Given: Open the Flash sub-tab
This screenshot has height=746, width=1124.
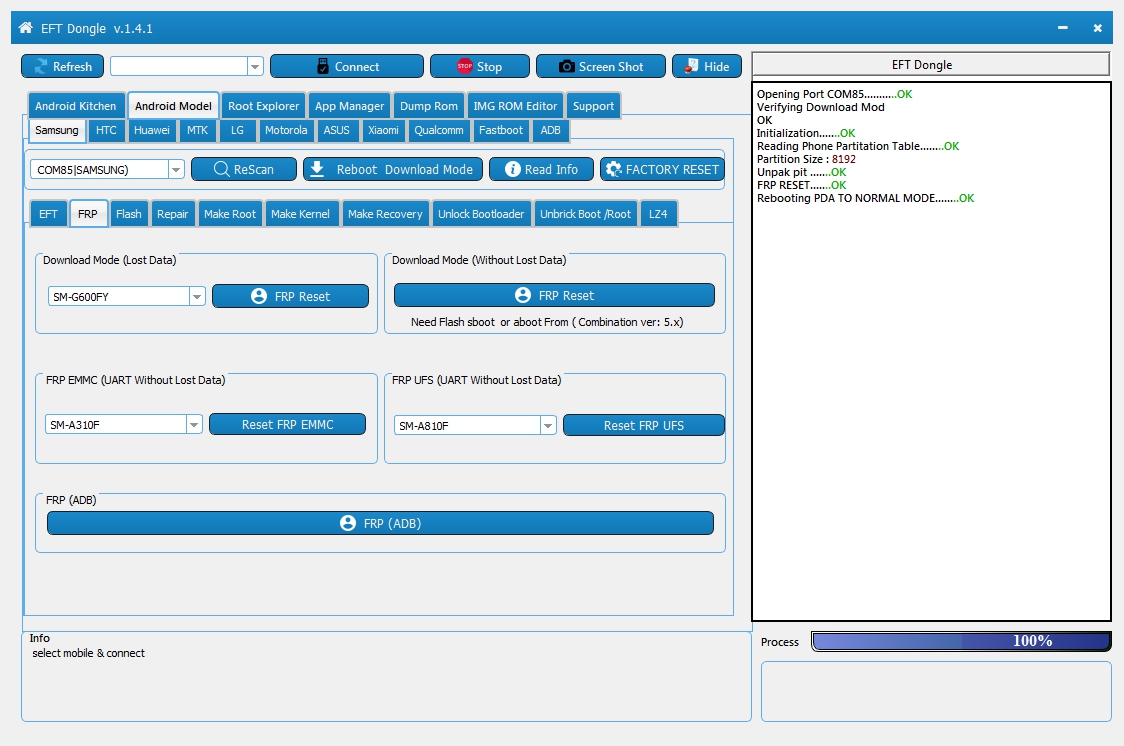Looking at the screenshot, I should [x=129, y=214].
